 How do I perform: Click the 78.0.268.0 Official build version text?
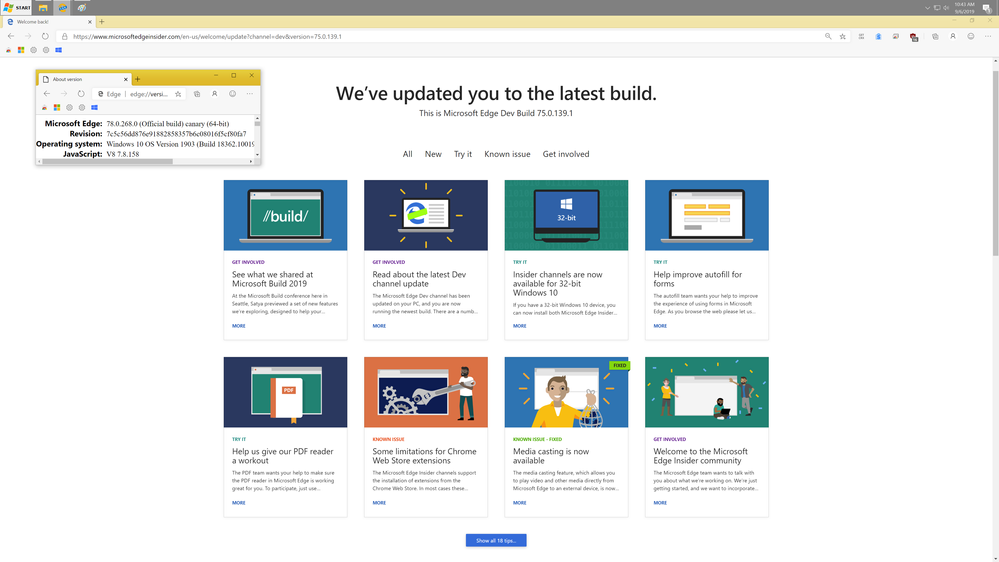coord(168,124)
